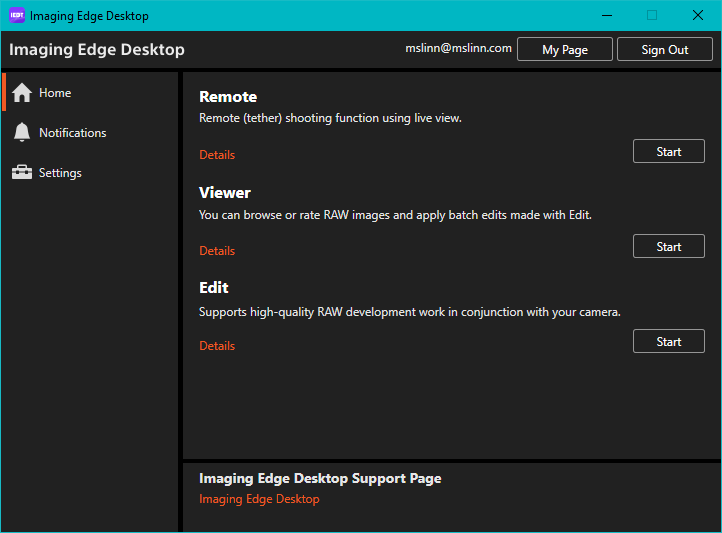Minimize the Imaging Edge Desktop window
Screen dimensions: 722x533
pos(606,15)
